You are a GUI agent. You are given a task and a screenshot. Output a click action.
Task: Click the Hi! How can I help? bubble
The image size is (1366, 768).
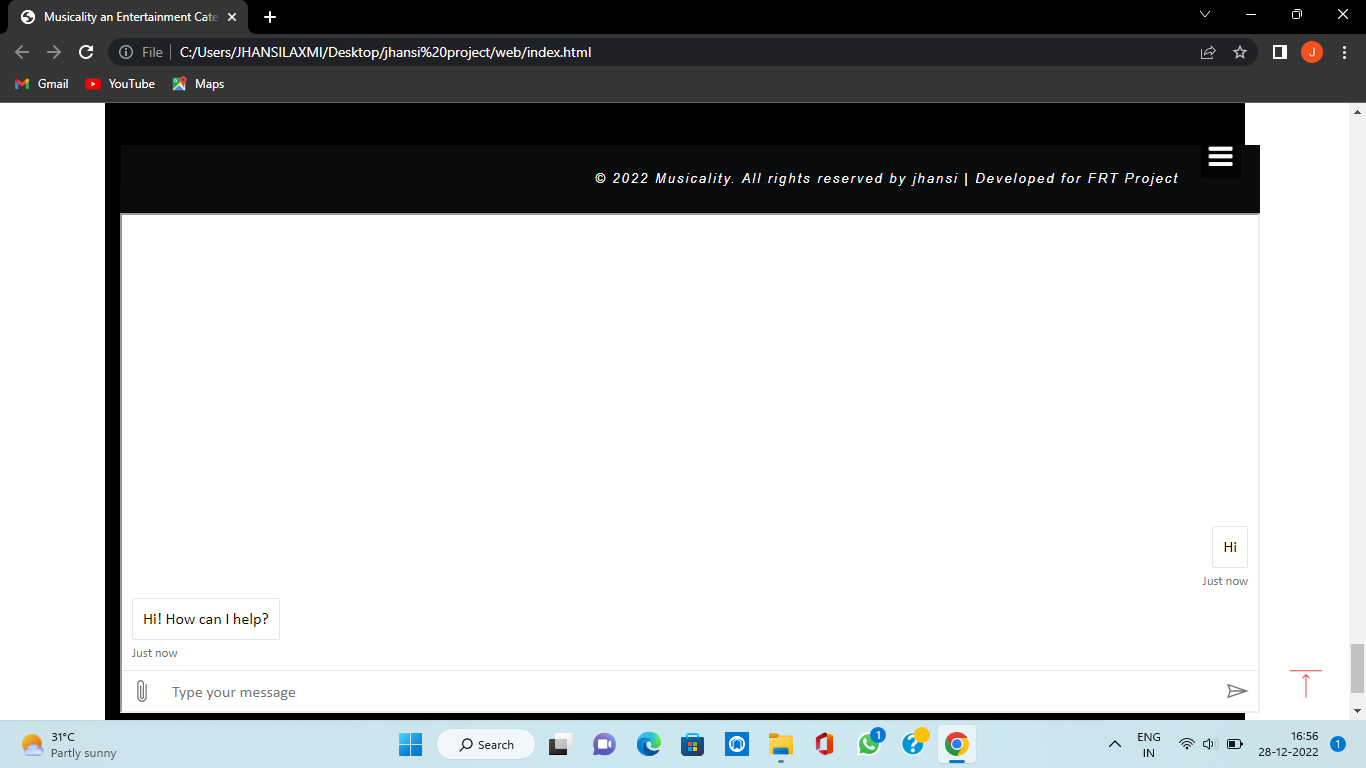[x=205, y=618]
